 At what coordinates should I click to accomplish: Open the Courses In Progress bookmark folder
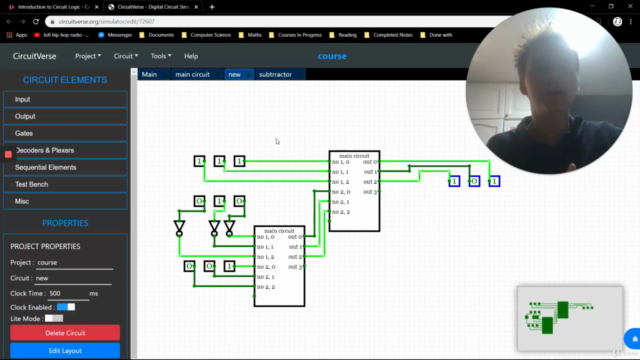tap(296, 35)
